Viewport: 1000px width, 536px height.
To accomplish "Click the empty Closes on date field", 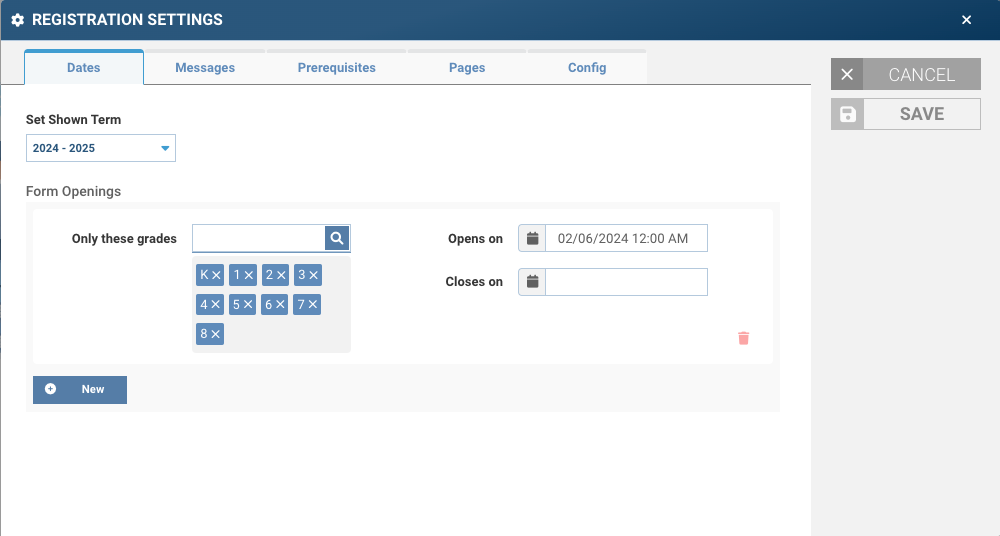I will pos(626,281).
